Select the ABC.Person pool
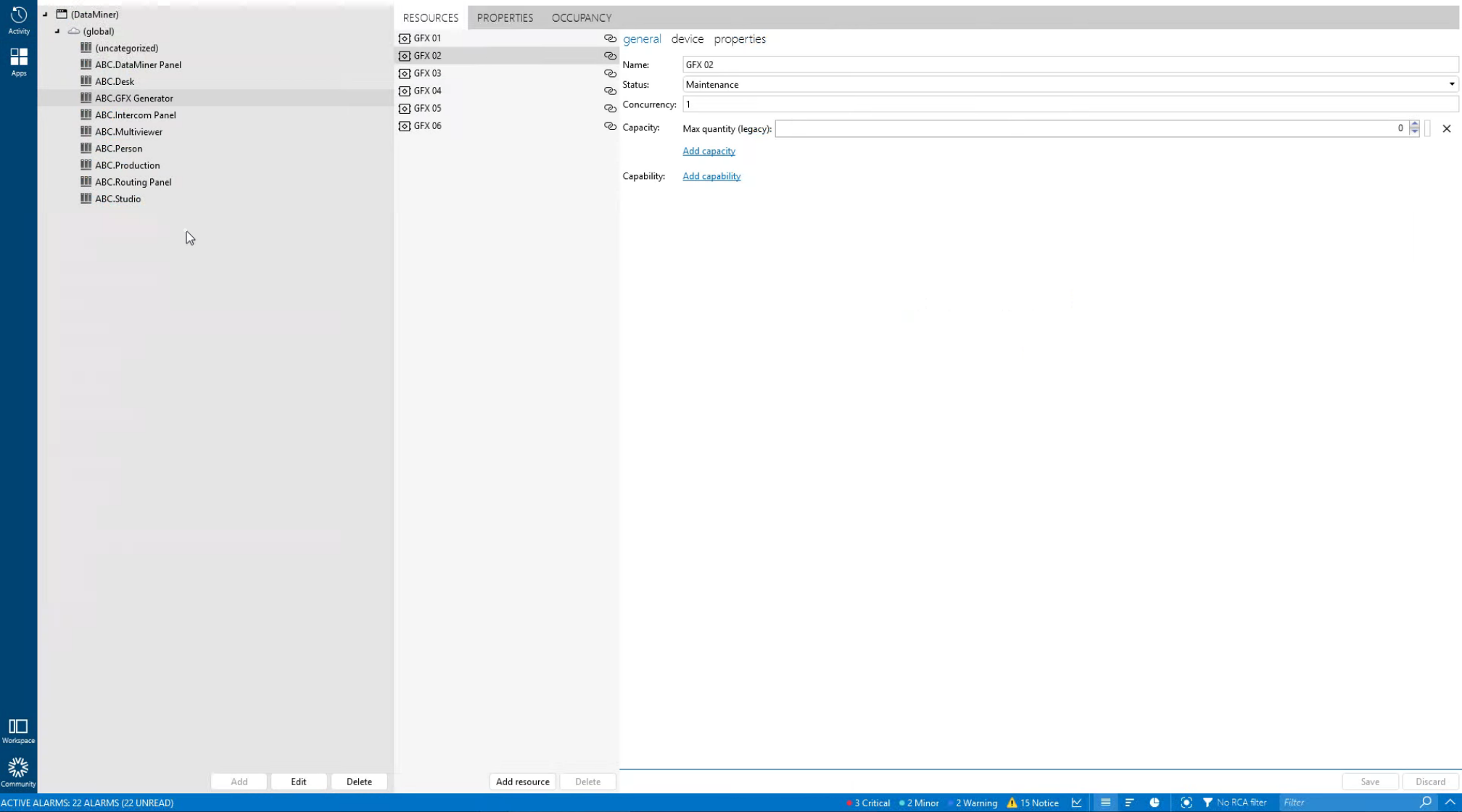This screenshot has height=812, width=1462. (x=118, y=149)
